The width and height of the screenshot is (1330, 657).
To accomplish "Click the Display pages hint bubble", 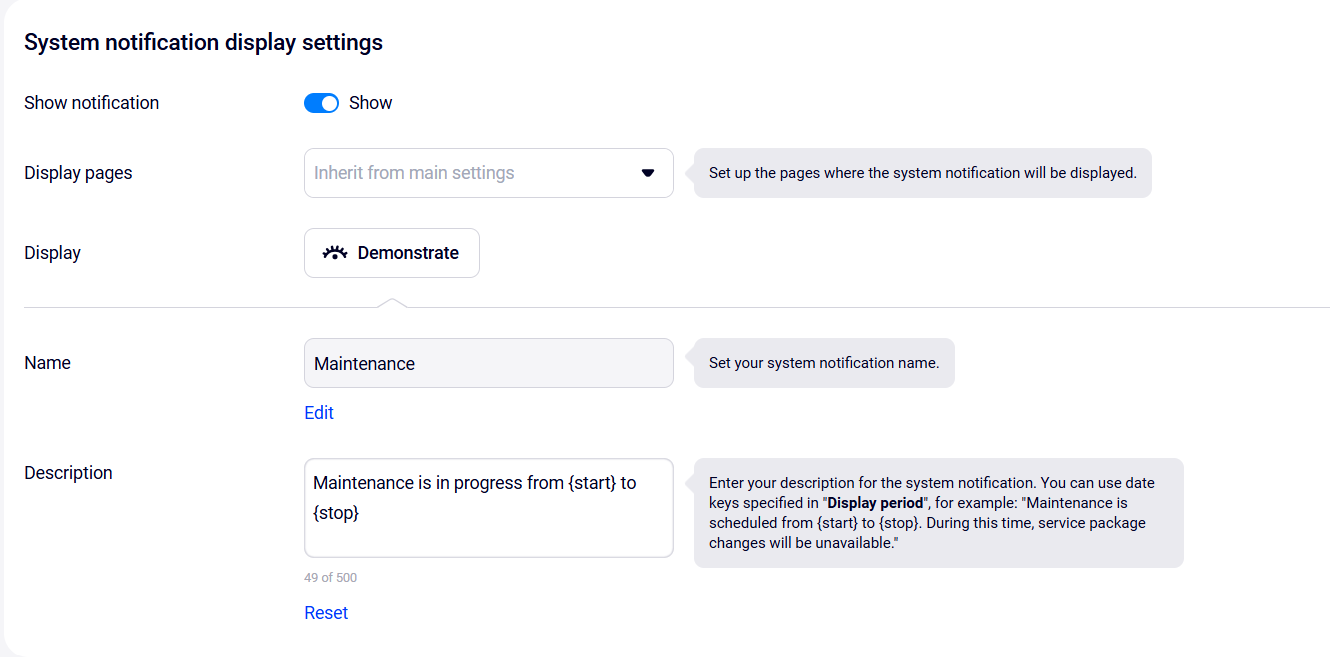I will (x=922, y=173).
